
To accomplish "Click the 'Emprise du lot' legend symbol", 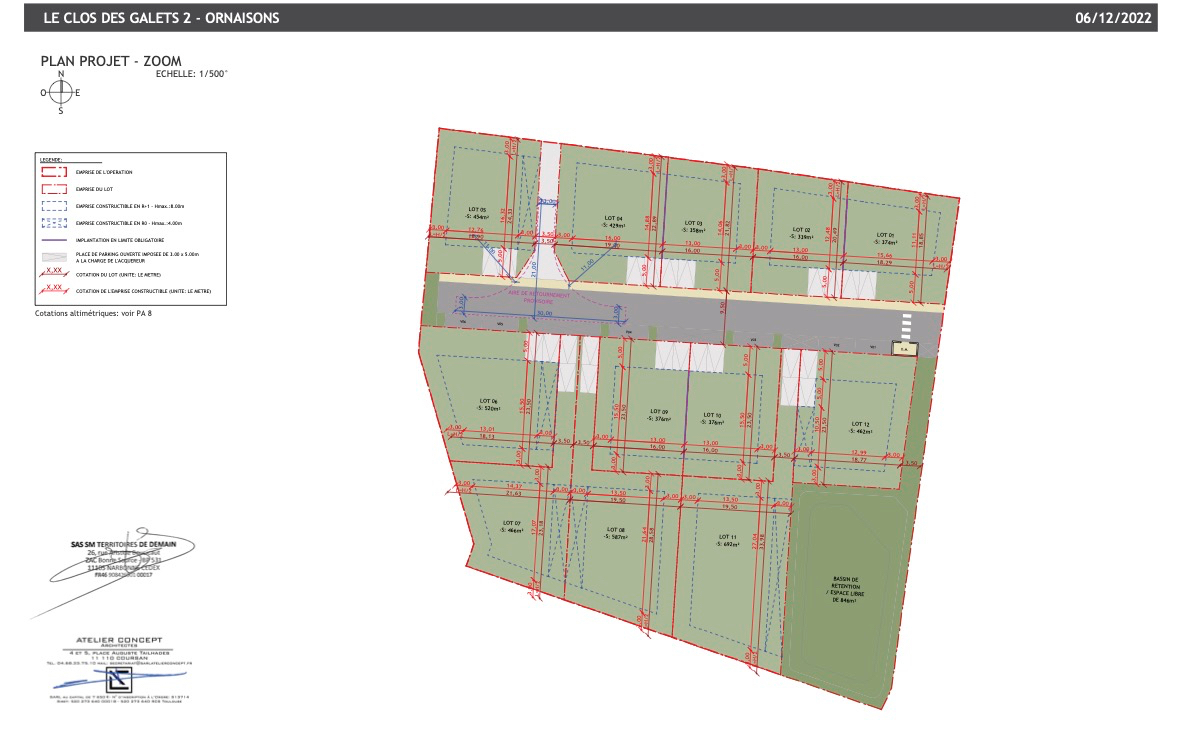I will 54,189.
